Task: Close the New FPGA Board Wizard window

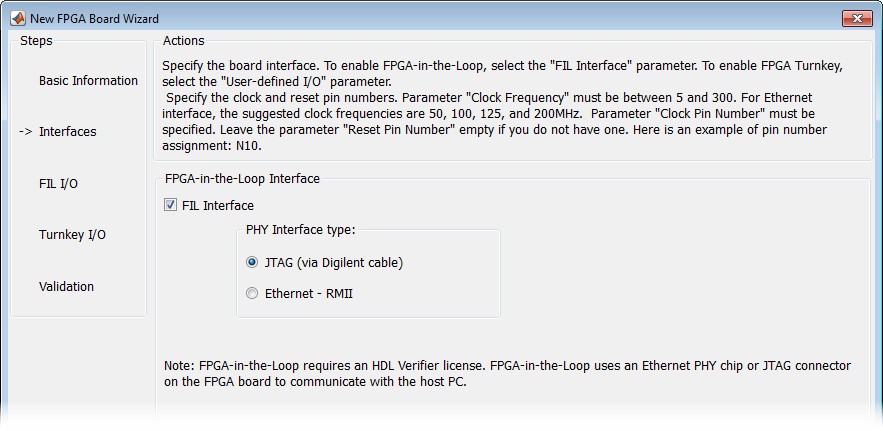Action: pos(857,18)
